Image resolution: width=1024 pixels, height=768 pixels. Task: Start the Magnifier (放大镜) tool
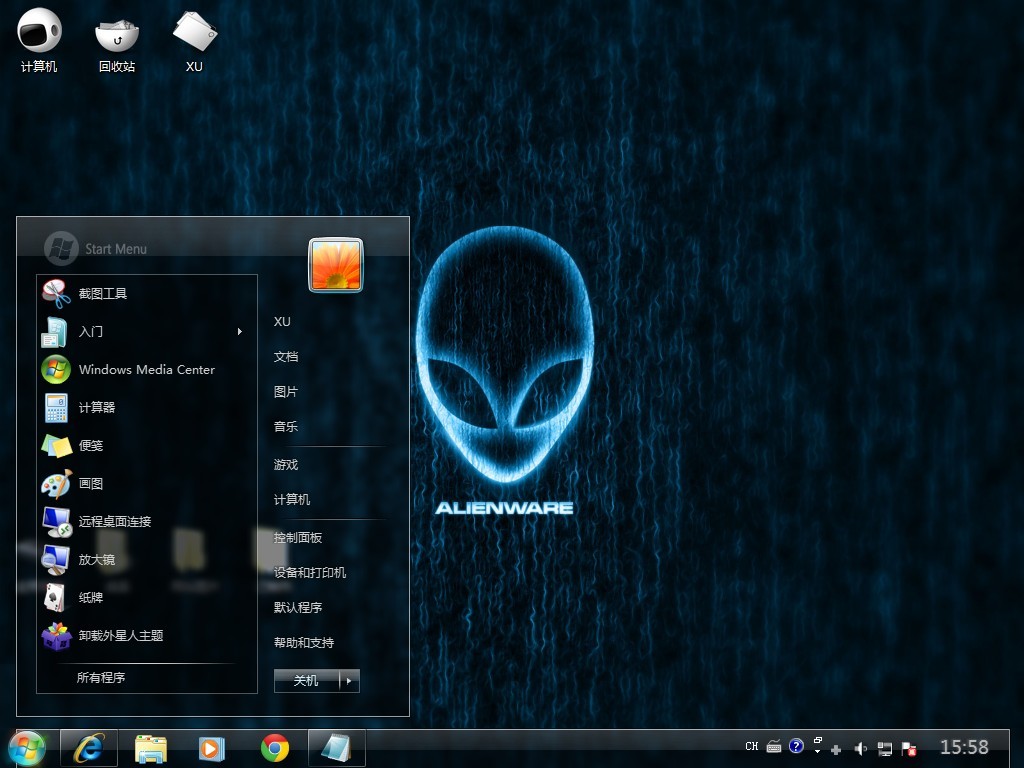[97, 559]
